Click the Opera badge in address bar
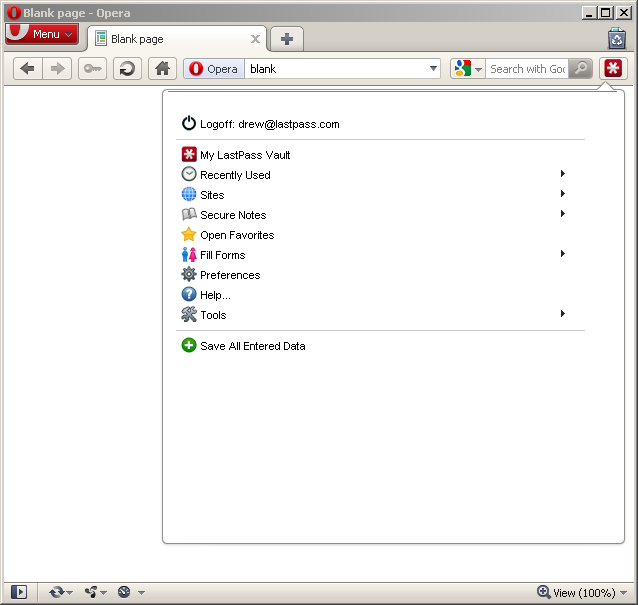This screenshot has height=605, width=638. point(214,69)
